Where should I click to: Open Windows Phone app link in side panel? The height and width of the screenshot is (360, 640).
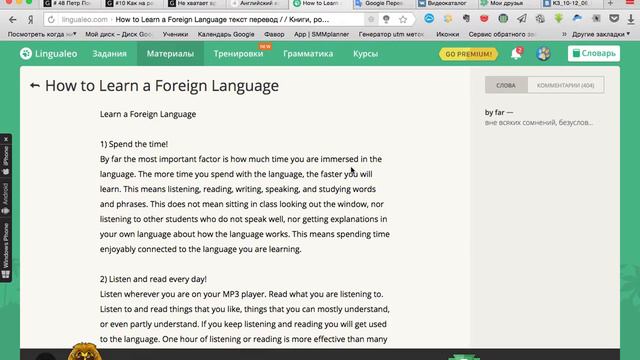point(6,251)
